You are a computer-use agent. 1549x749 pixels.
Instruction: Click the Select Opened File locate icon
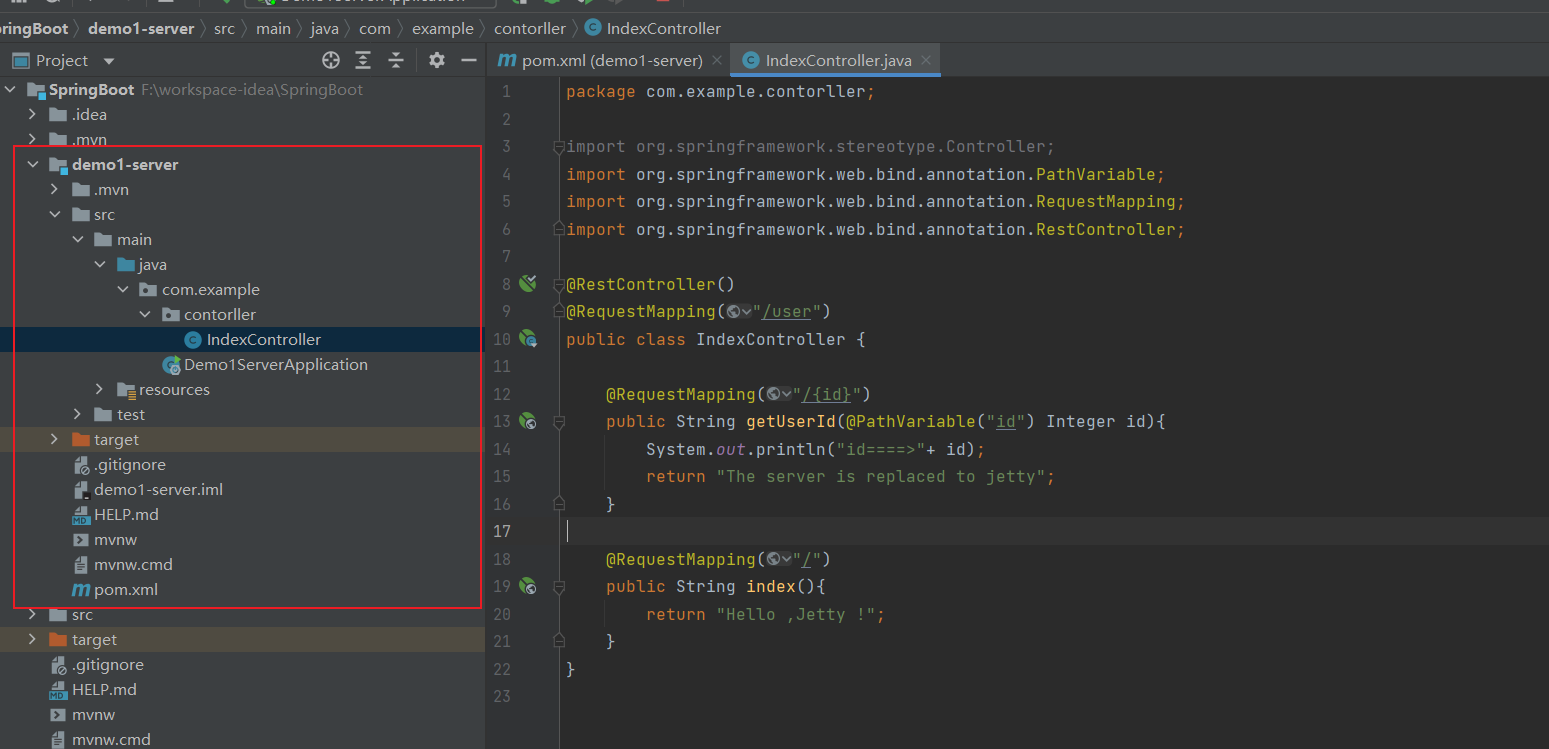click(331, 61)
